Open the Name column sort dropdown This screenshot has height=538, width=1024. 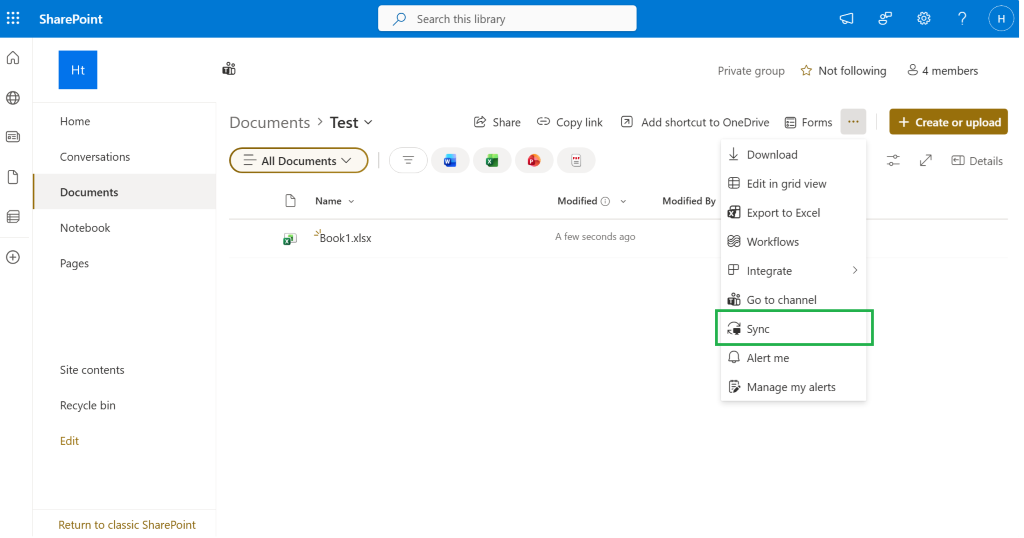[x=351, y=201]
